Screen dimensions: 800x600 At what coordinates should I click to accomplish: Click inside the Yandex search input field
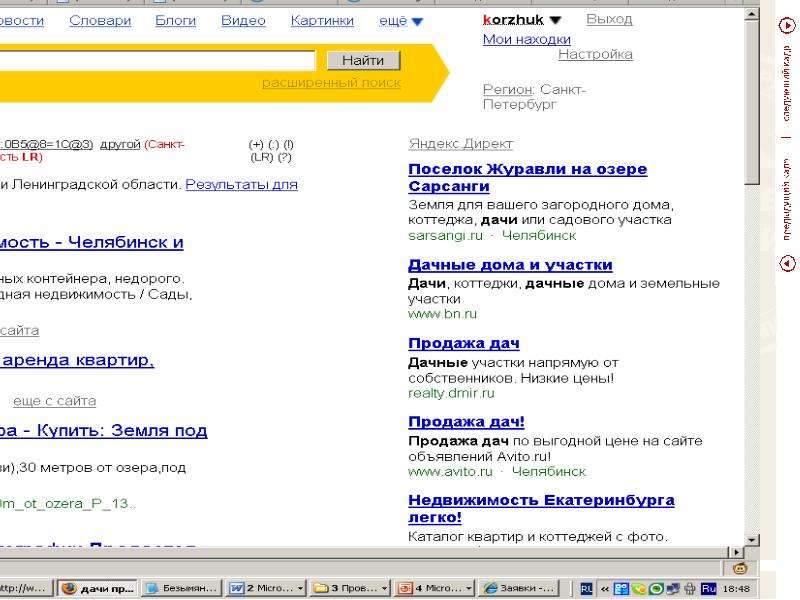158,61
